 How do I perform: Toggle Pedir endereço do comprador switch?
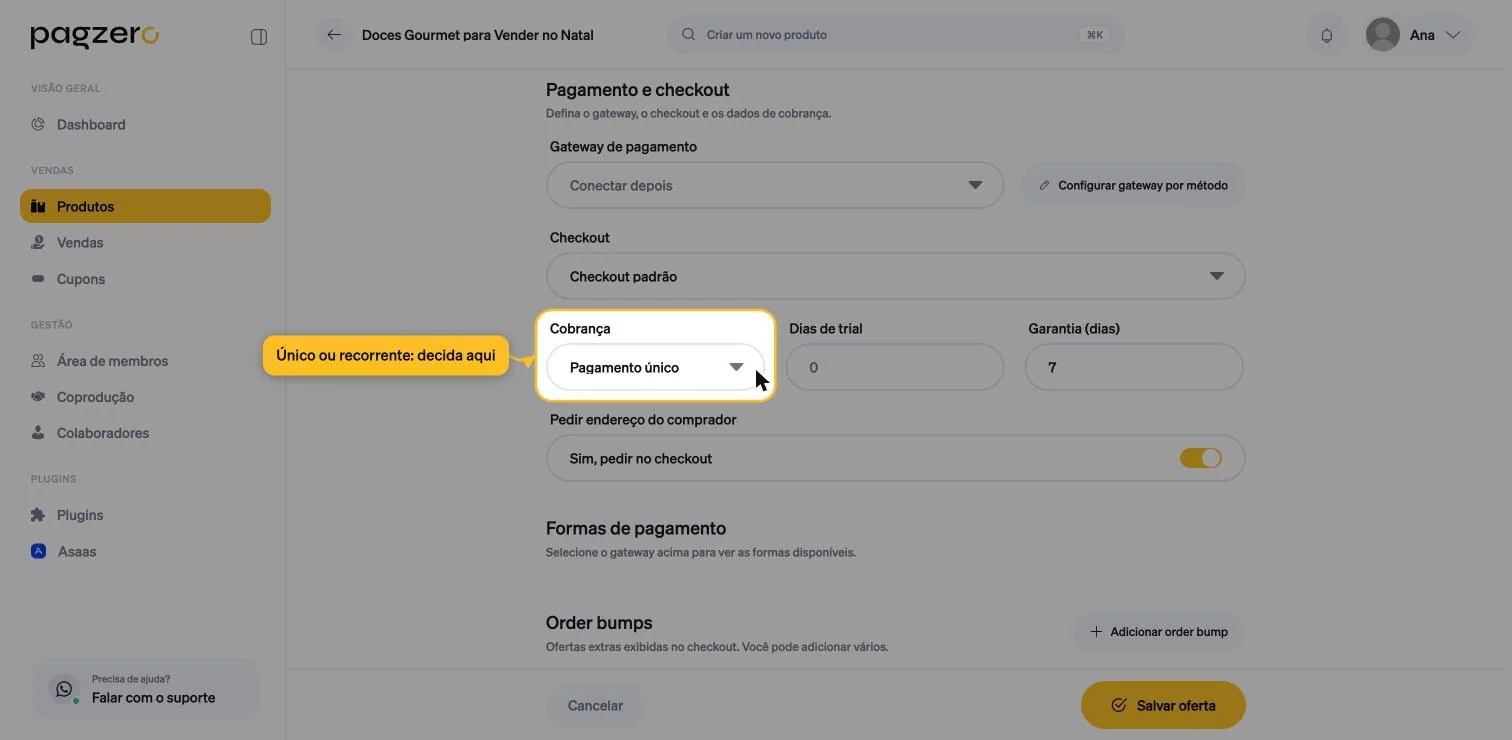point(1201,458)
